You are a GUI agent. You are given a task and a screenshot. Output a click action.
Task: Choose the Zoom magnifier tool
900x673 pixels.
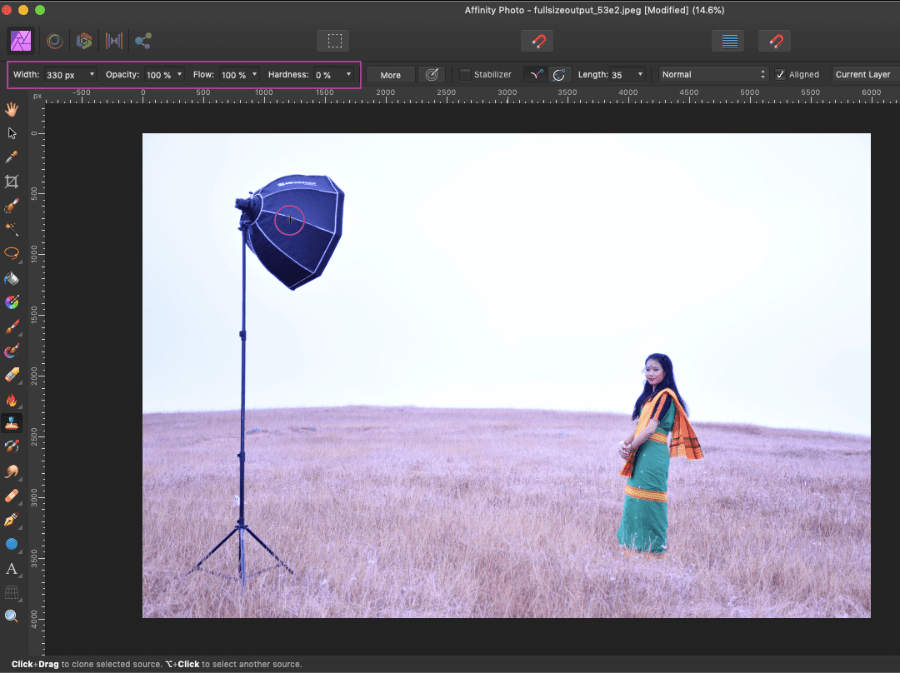tap(12, 616)
